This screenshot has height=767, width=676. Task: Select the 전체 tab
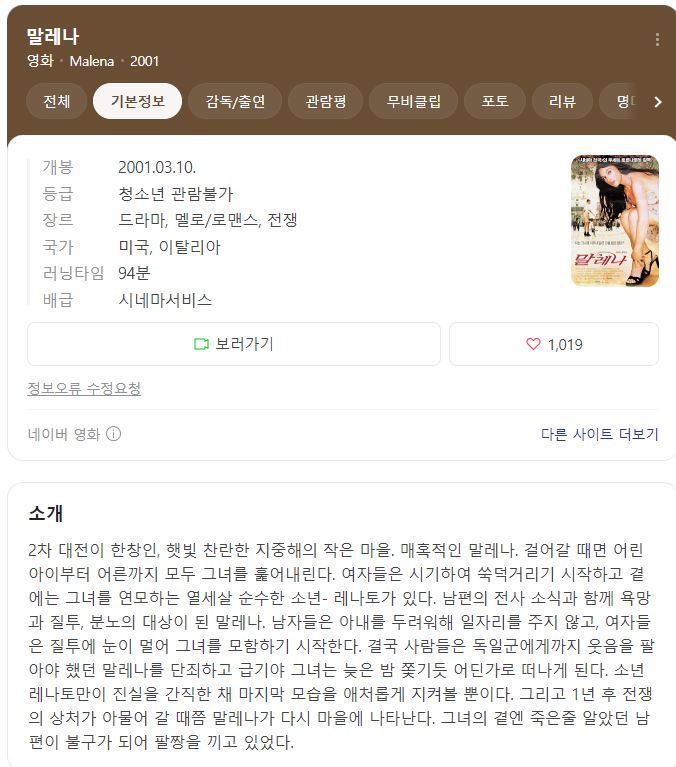point(57,101)
